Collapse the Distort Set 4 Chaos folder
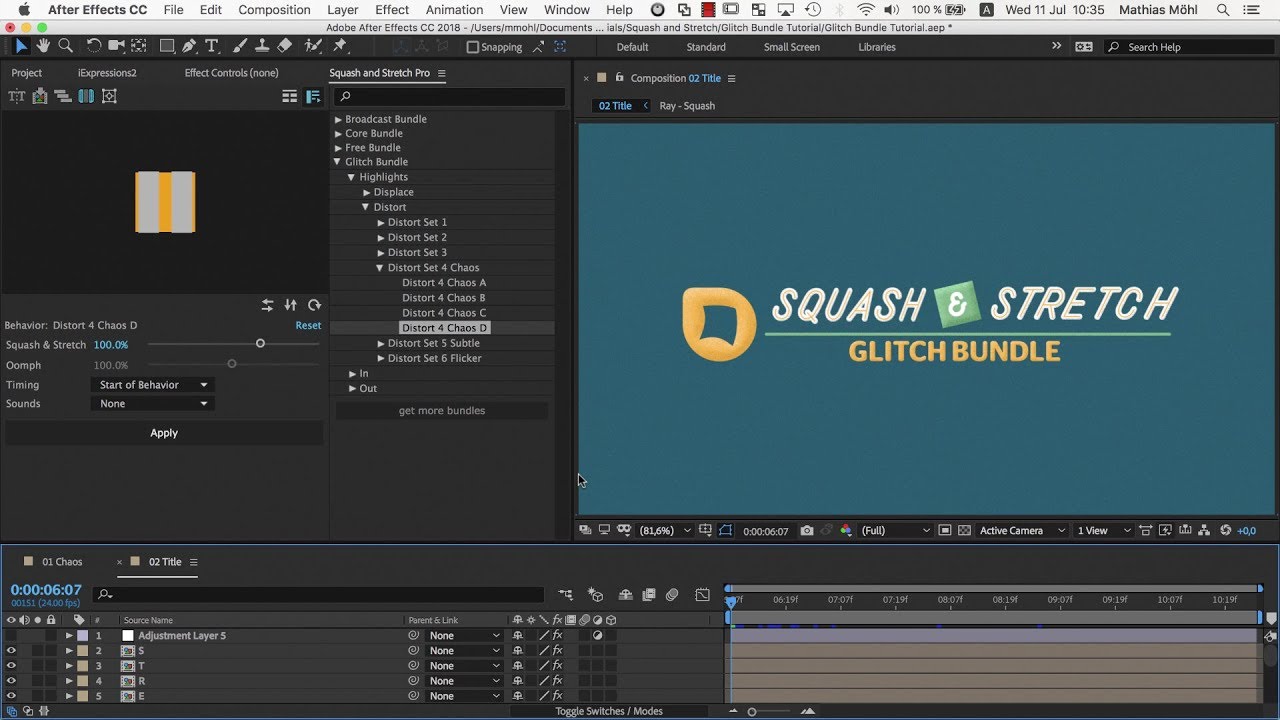Viewport: 1280px width, 720px height. coord(380,268)
